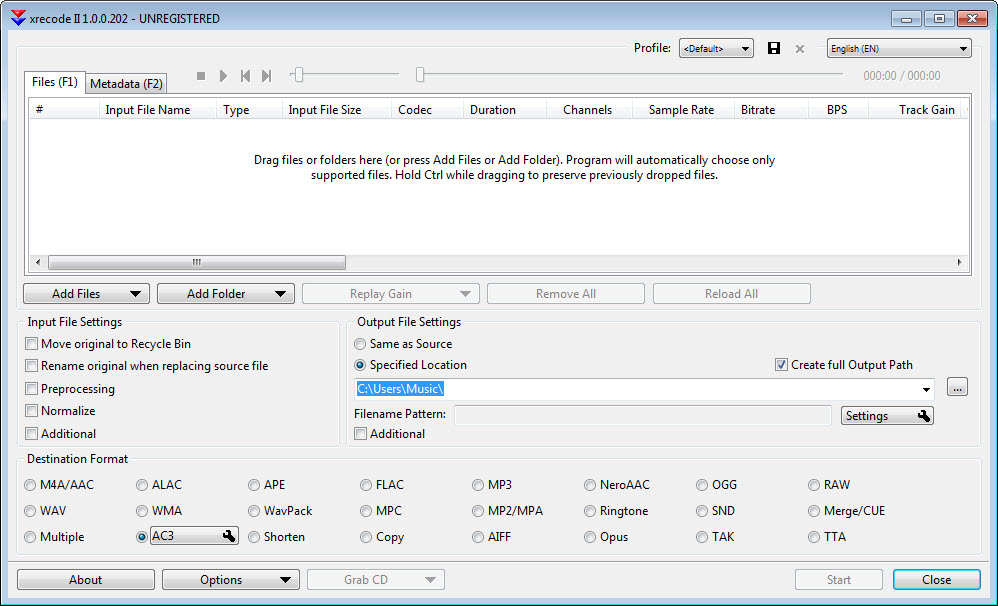The image size is (998, 606).
Task: Click the Close button
Action: pyautogui.click(x=937, y=580)
